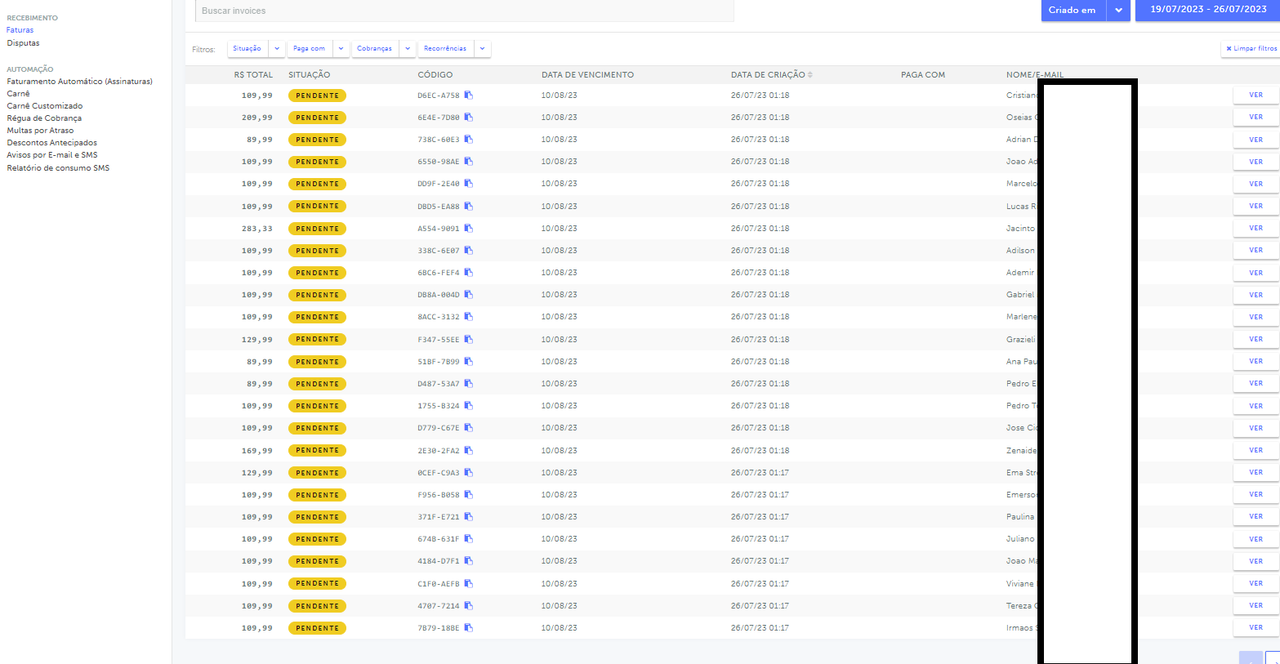Open Carnê Customizado in sidebar
The image size is (1280, 664).
click(45, 106)
